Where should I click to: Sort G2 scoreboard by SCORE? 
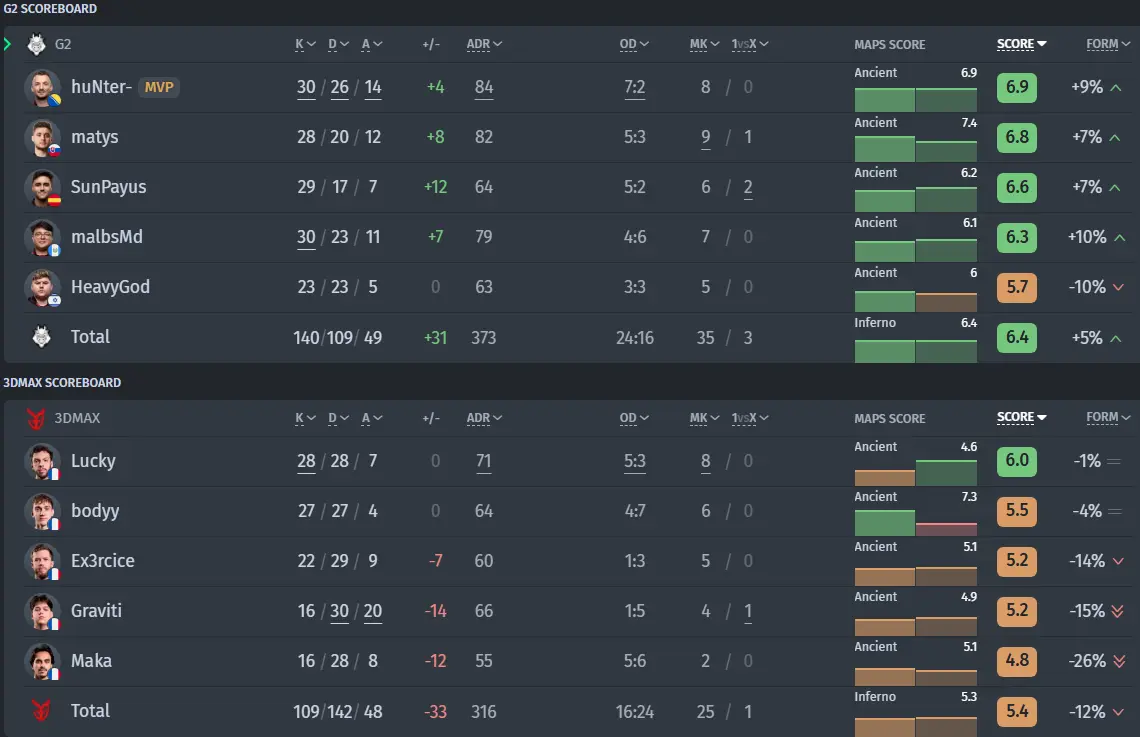1021,44
